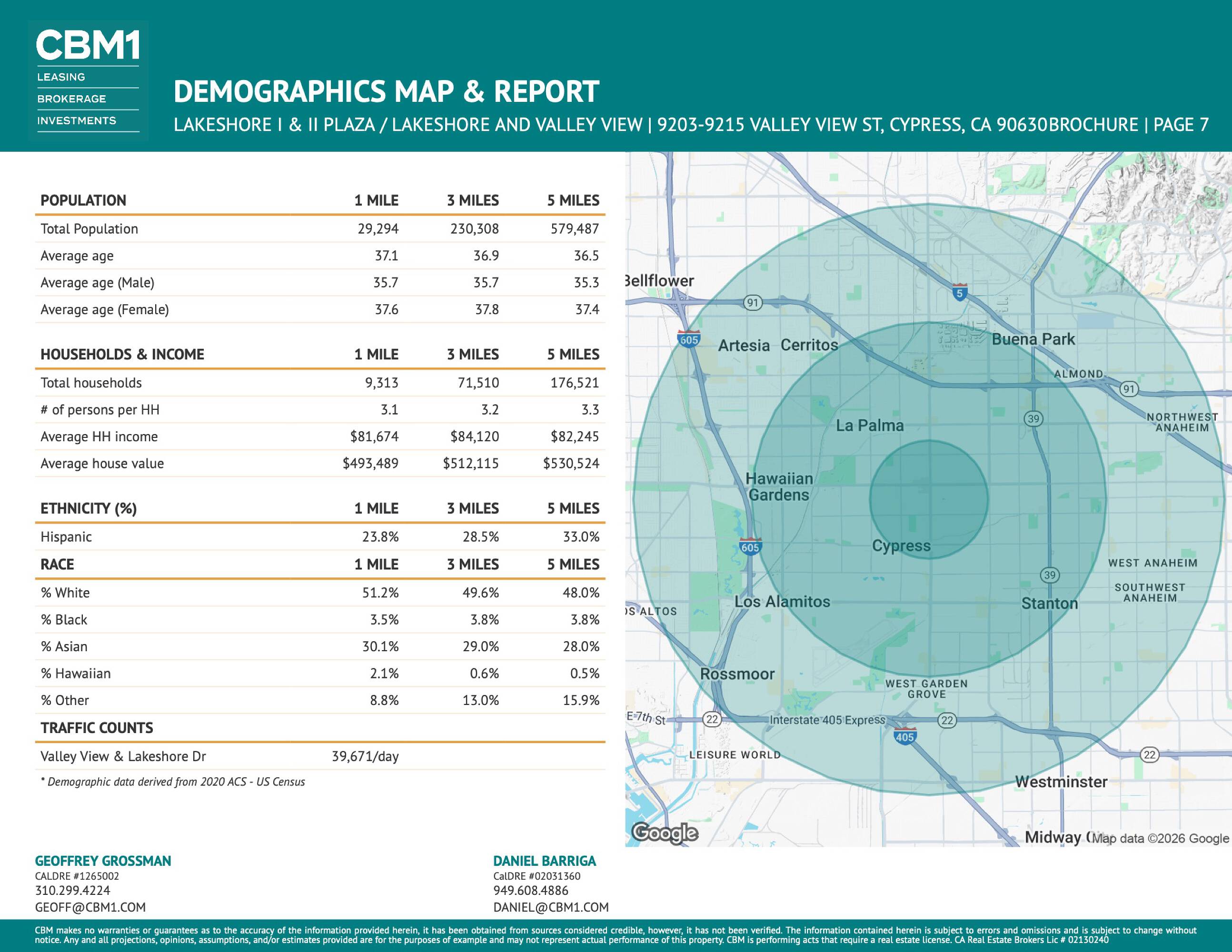Click the Interstate 605 shield near Artesia

[689, 339]
